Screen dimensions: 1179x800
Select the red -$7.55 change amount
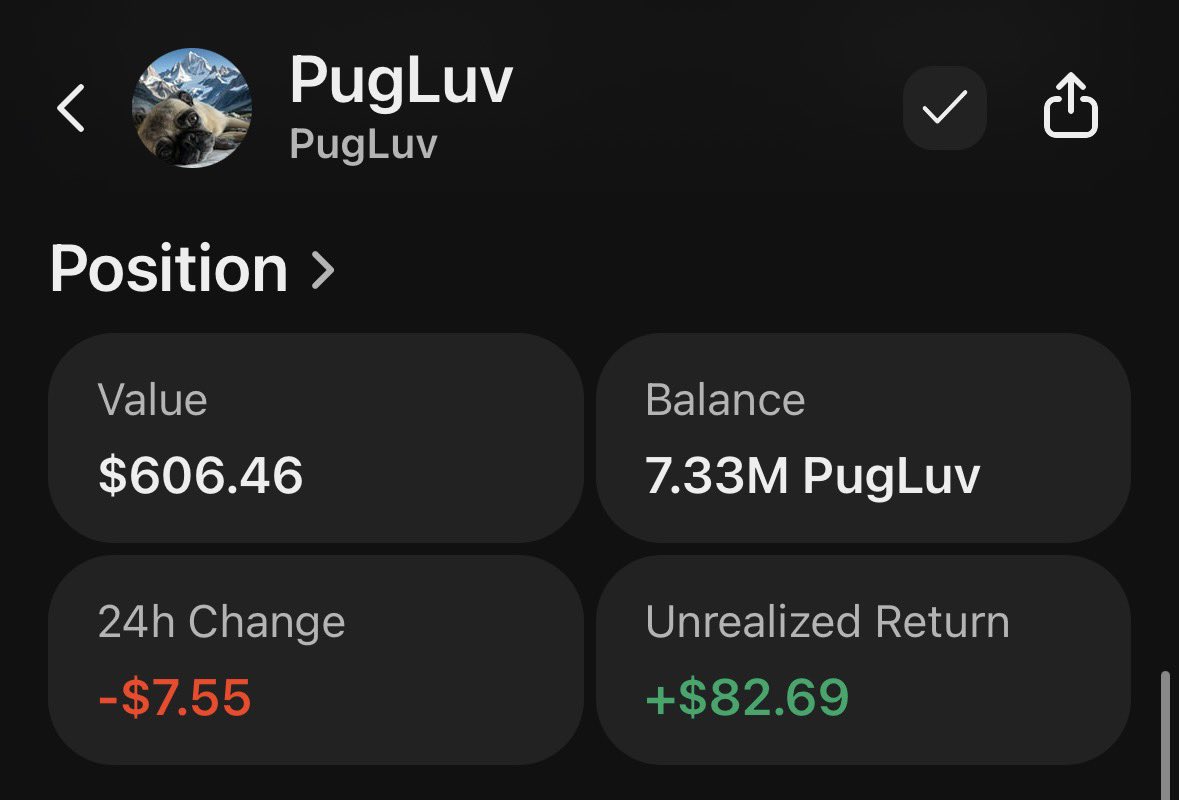(174, 697)
